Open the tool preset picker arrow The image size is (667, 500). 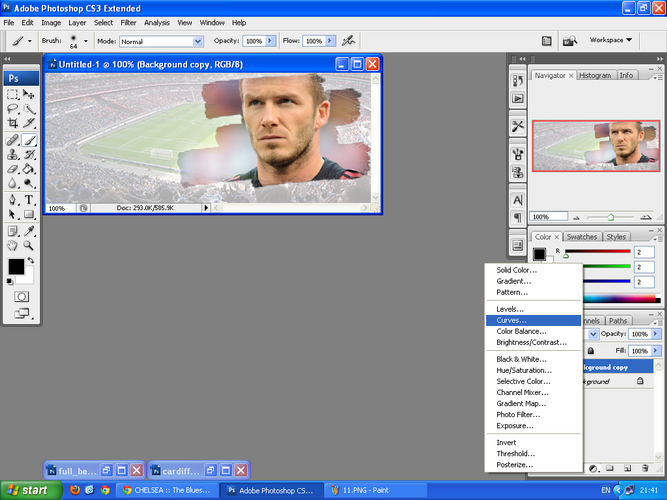pyautogui.click(x=29, y=41)
